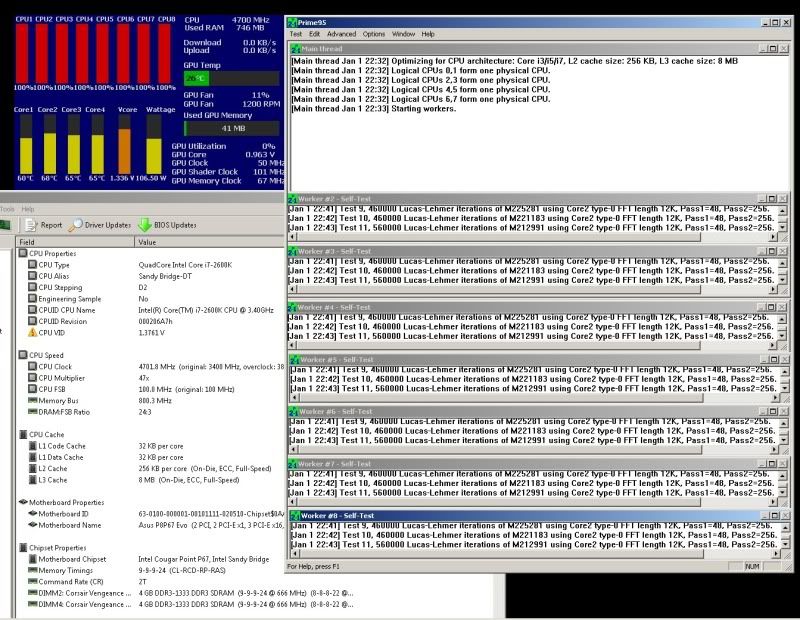Select the Motherboard Name row

coord(68,524)
